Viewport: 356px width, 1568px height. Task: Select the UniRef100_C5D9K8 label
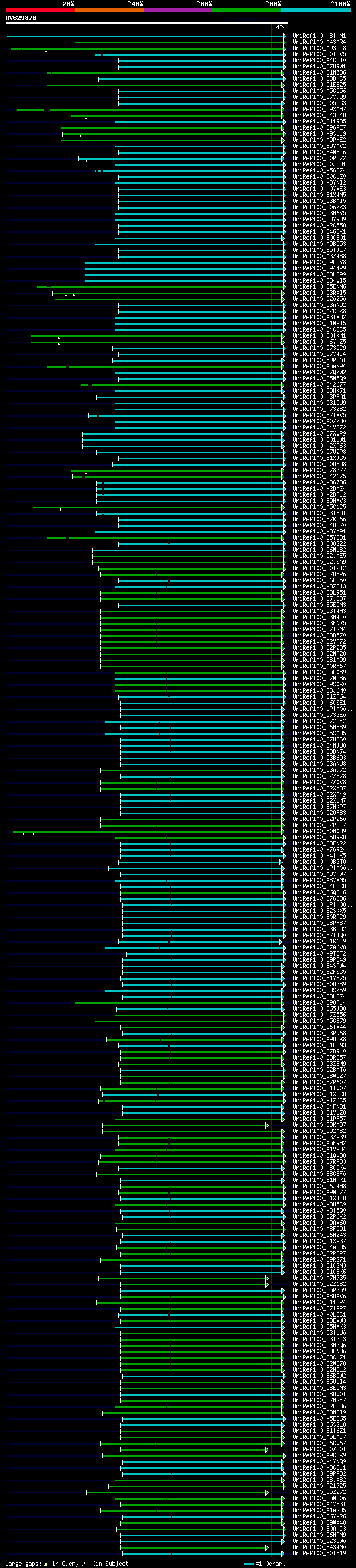pyautogui.click(x=319, y=837)
